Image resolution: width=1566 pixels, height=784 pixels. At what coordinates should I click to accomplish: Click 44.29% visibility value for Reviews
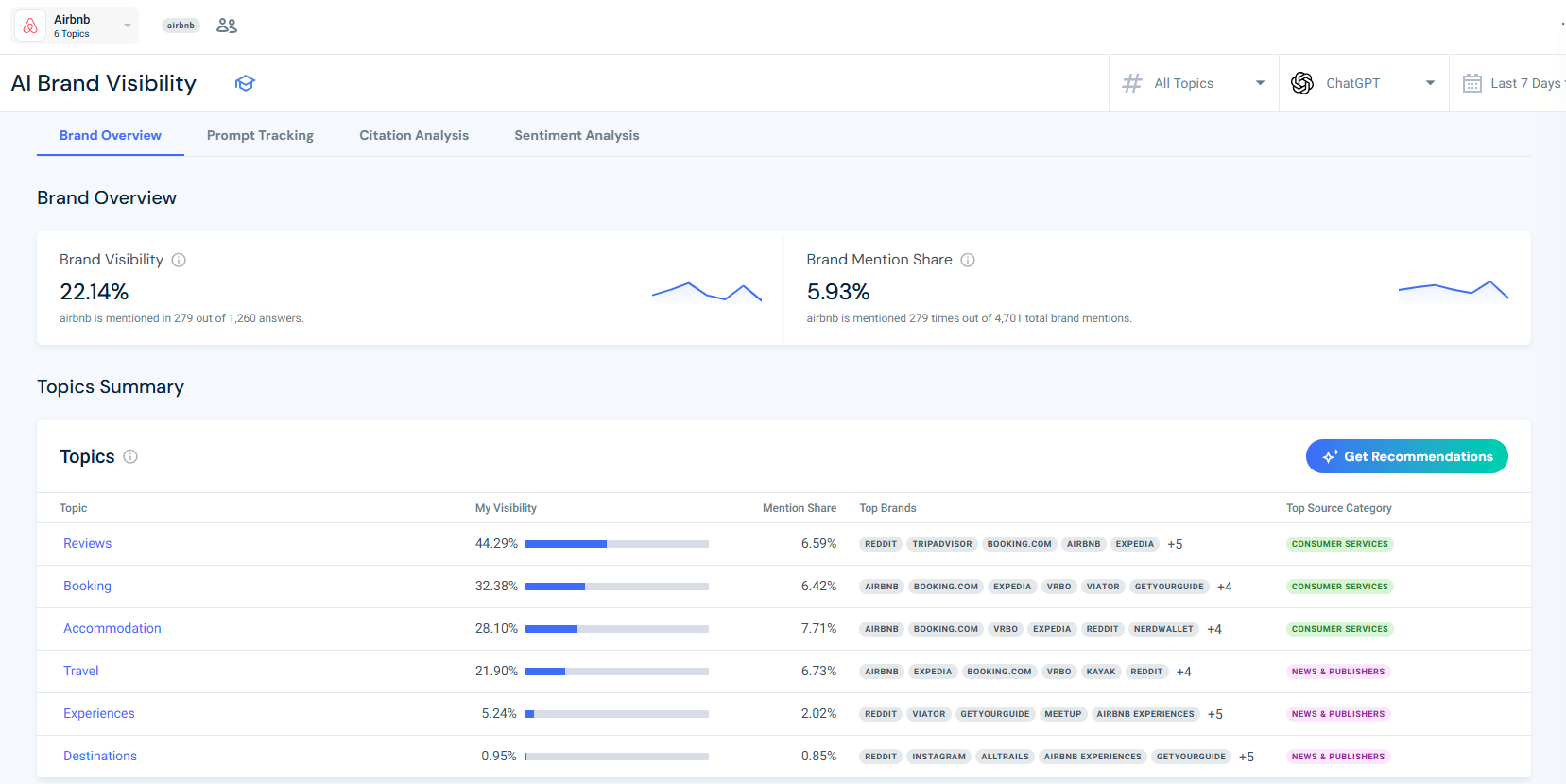pyautogui.click(x=496, y=543)
